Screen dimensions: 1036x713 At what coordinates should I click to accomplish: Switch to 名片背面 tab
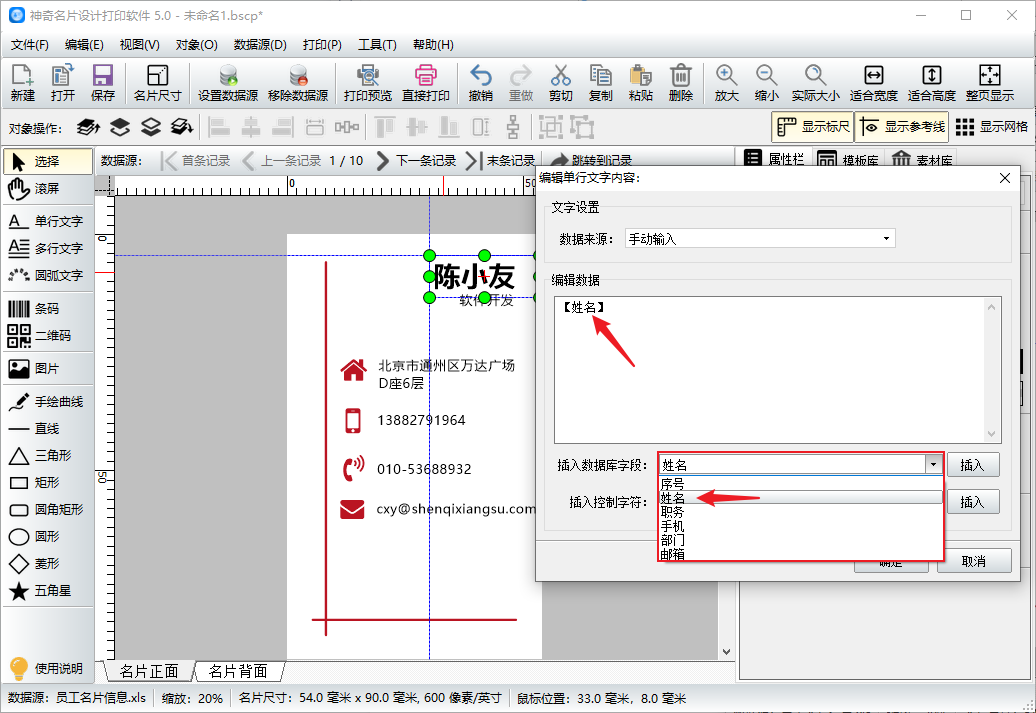(x=238, y=671)
